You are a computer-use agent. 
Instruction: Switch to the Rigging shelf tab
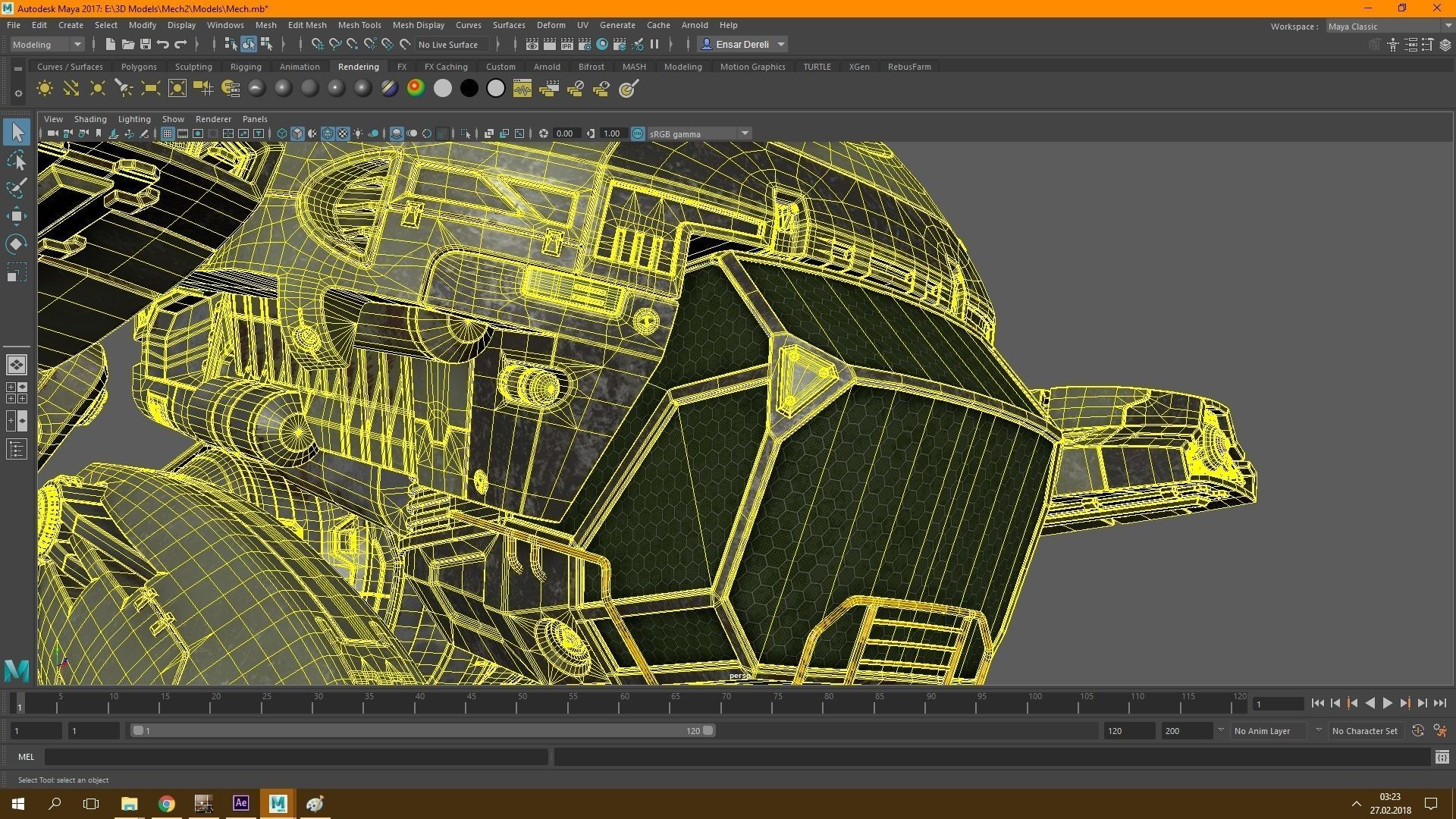pyautogui.click(x=246, y=67)
